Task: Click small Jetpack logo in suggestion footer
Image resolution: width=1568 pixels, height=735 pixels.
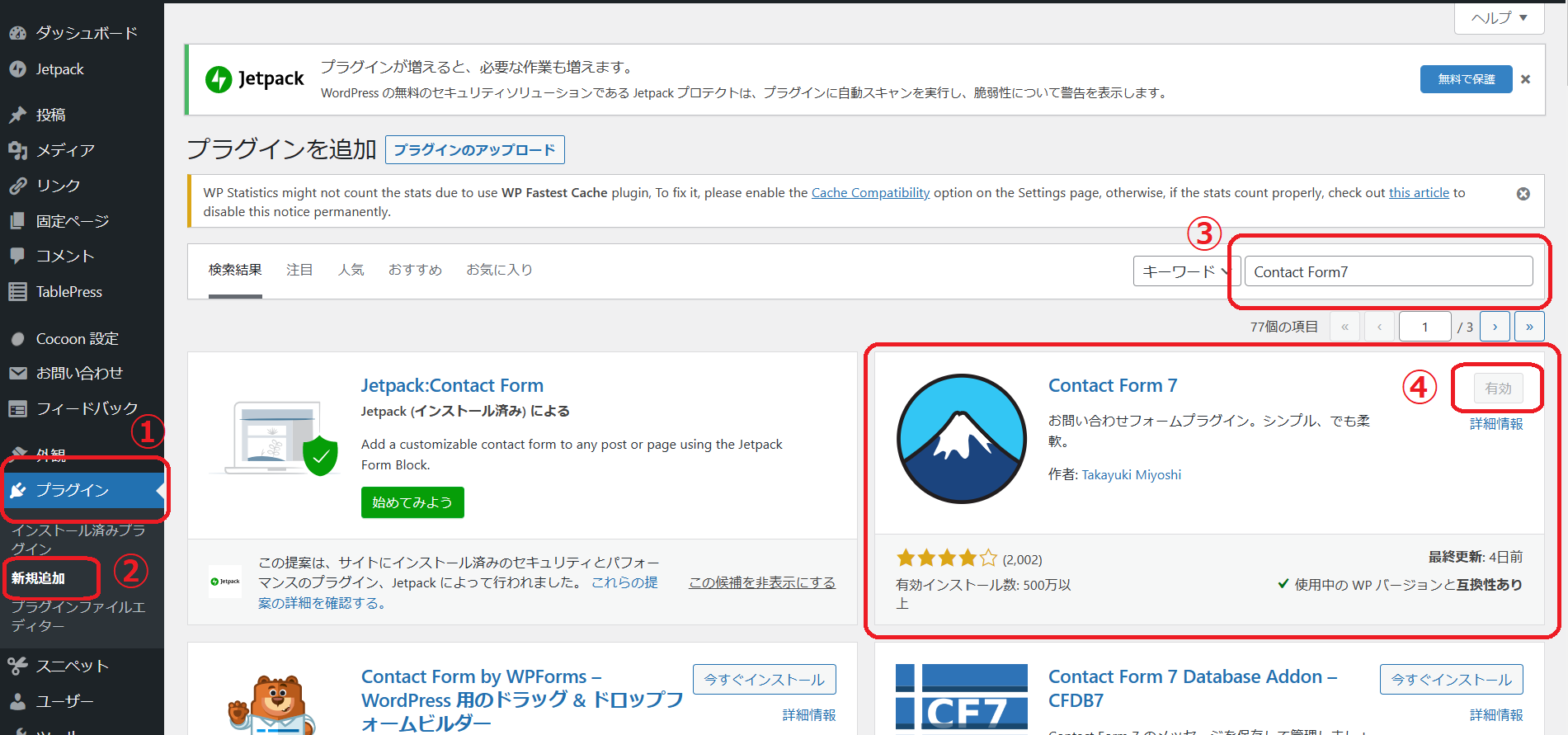Action: [225, 582]
